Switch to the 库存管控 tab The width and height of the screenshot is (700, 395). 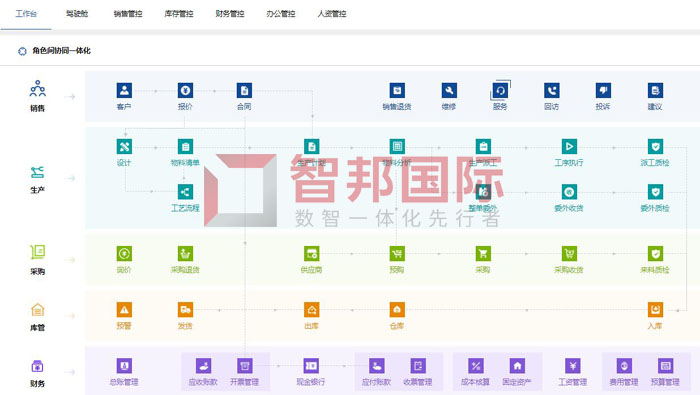point(179,14)
